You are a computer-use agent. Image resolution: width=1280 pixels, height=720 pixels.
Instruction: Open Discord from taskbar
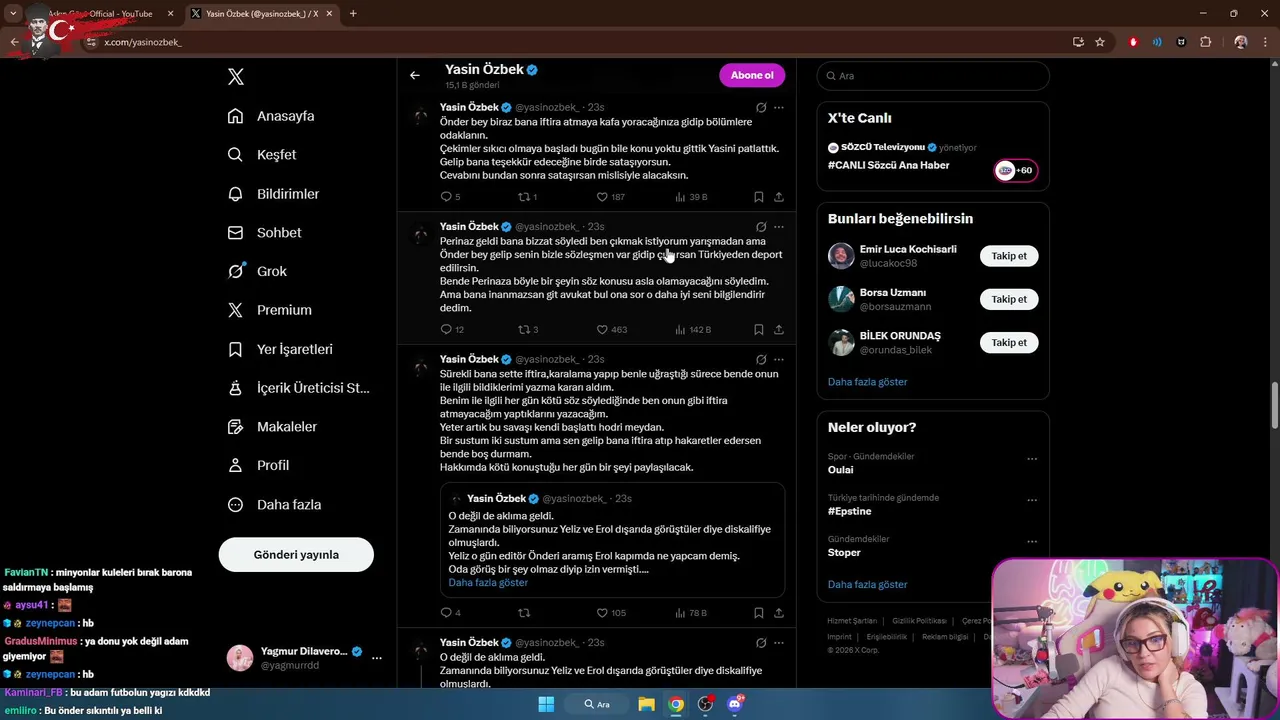click(735, 704)
